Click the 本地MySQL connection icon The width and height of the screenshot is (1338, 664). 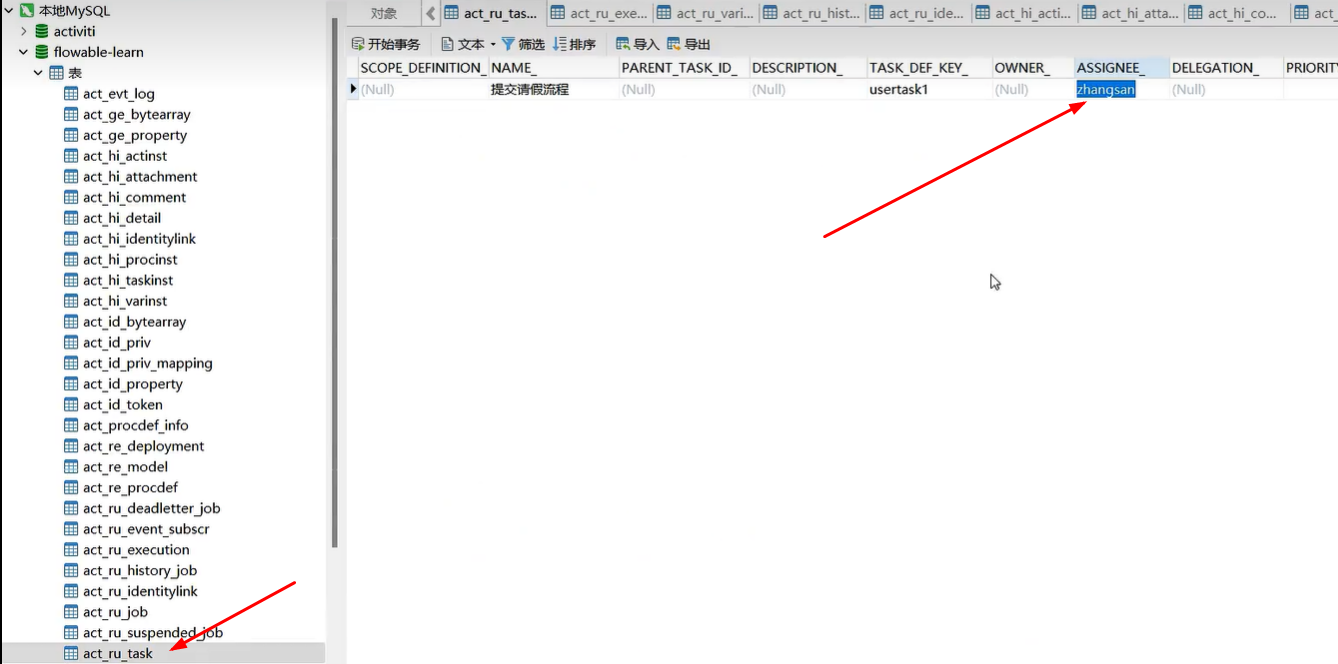pos(27,11)
